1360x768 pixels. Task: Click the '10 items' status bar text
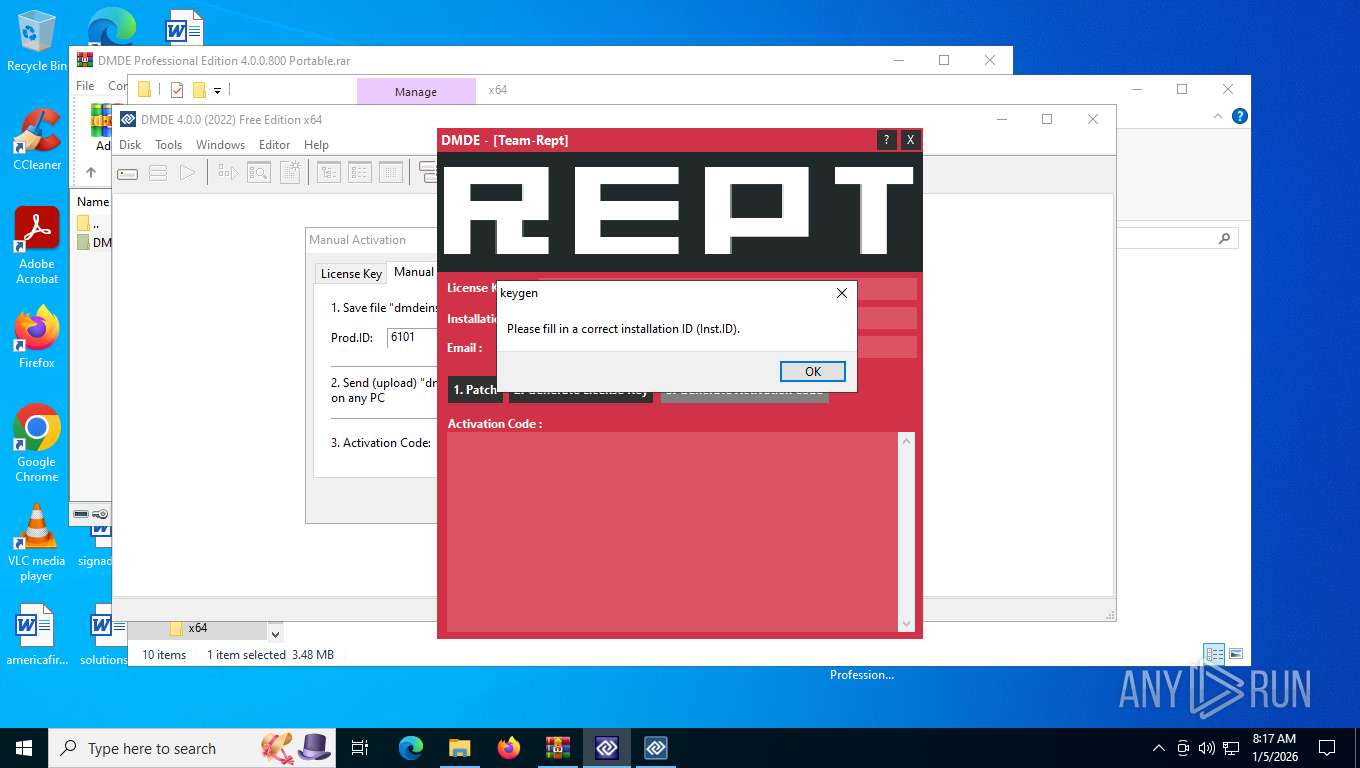click(164, 655)
